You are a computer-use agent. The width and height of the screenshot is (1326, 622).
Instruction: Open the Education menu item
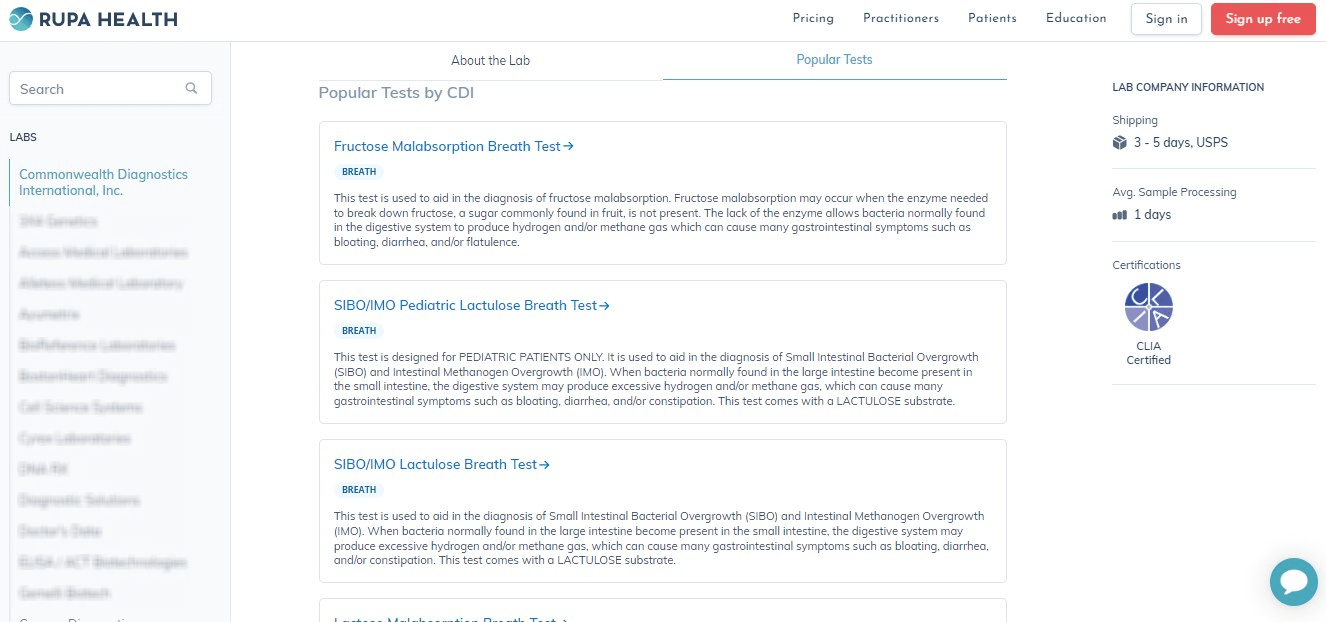coord(1076,18)
